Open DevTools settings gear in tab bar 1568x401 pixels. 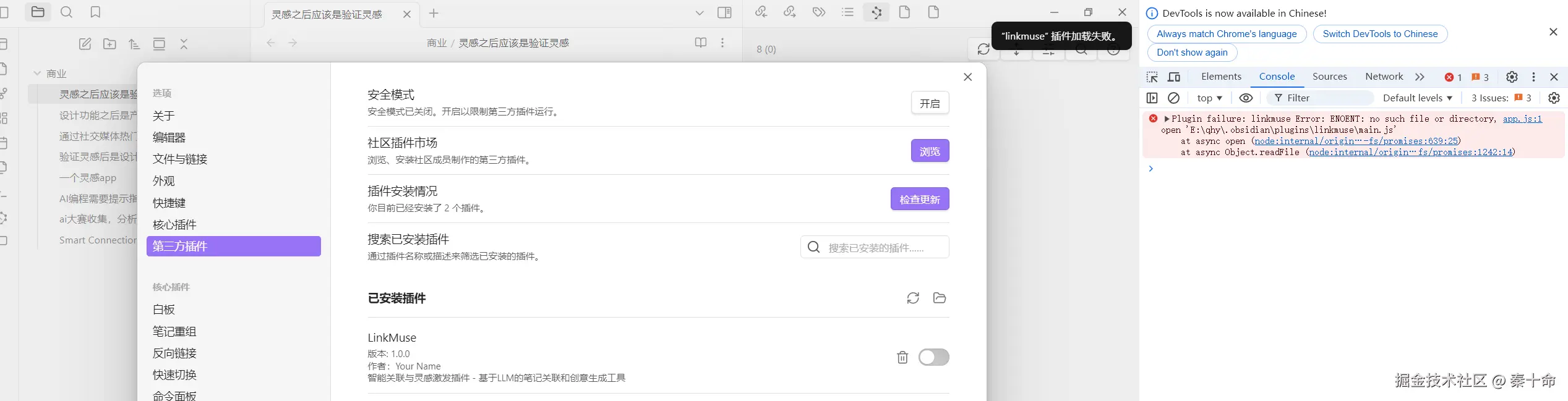1512,77
